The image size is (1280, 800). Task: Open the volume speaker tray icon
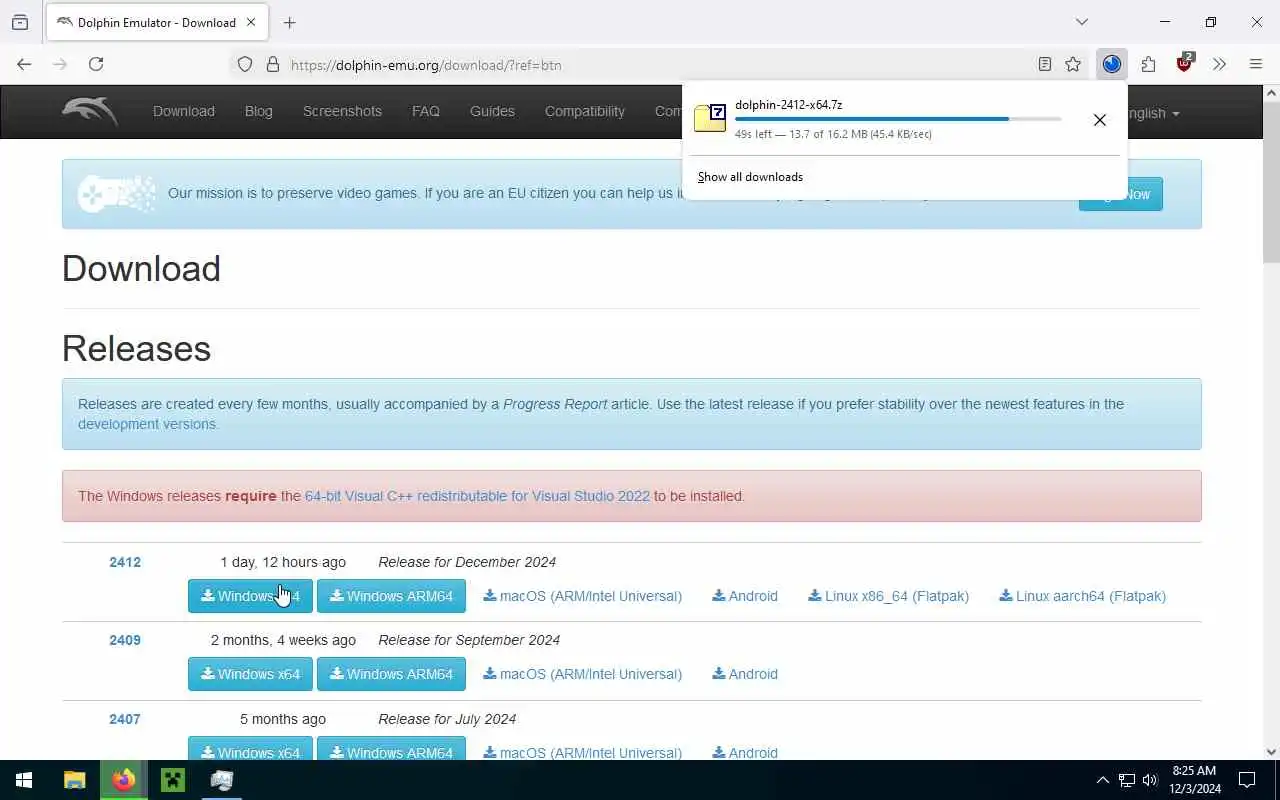(1150, 780)
